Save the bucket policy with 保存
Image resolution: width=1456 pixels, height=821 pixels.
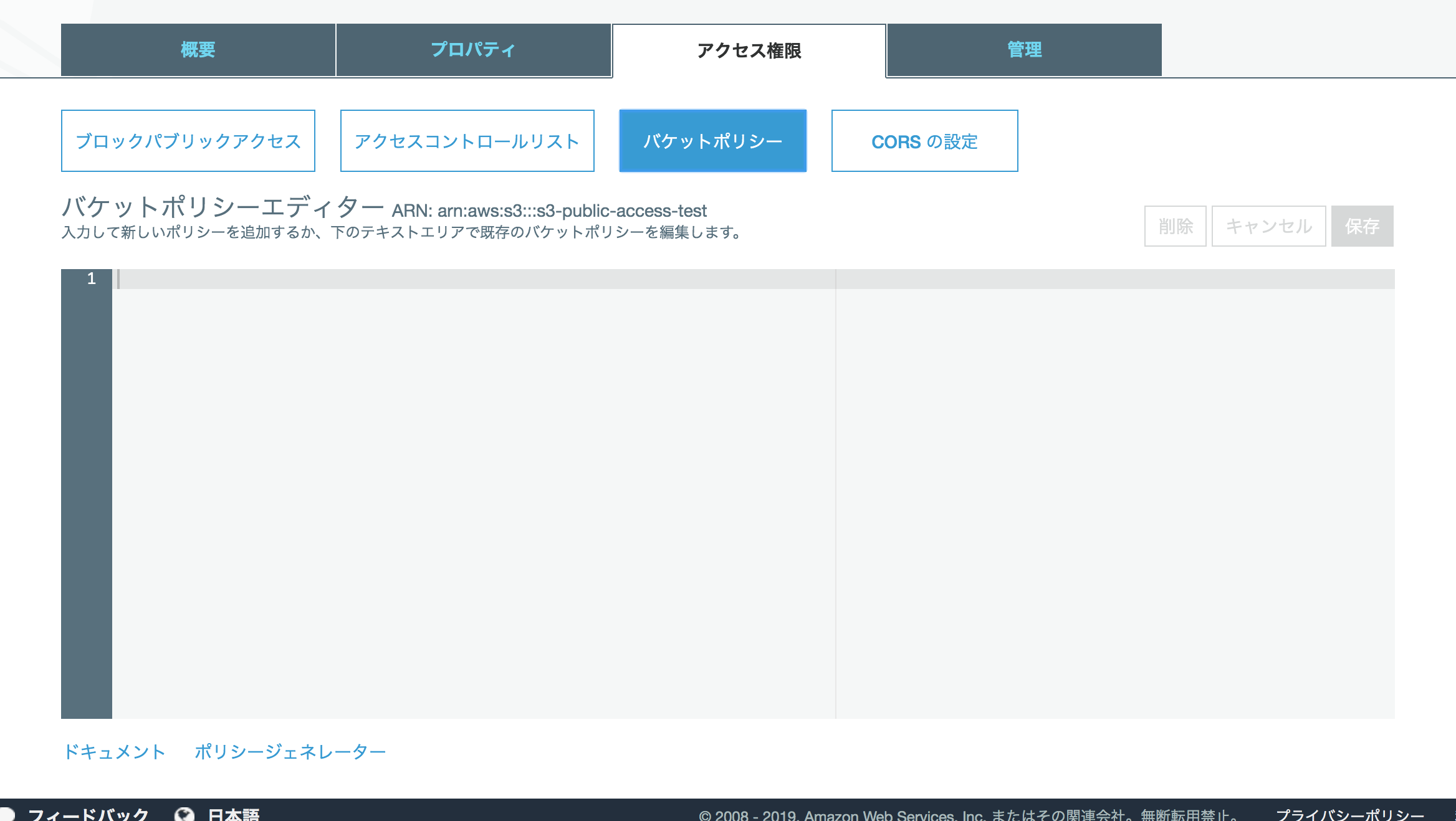click(1362, 226)
